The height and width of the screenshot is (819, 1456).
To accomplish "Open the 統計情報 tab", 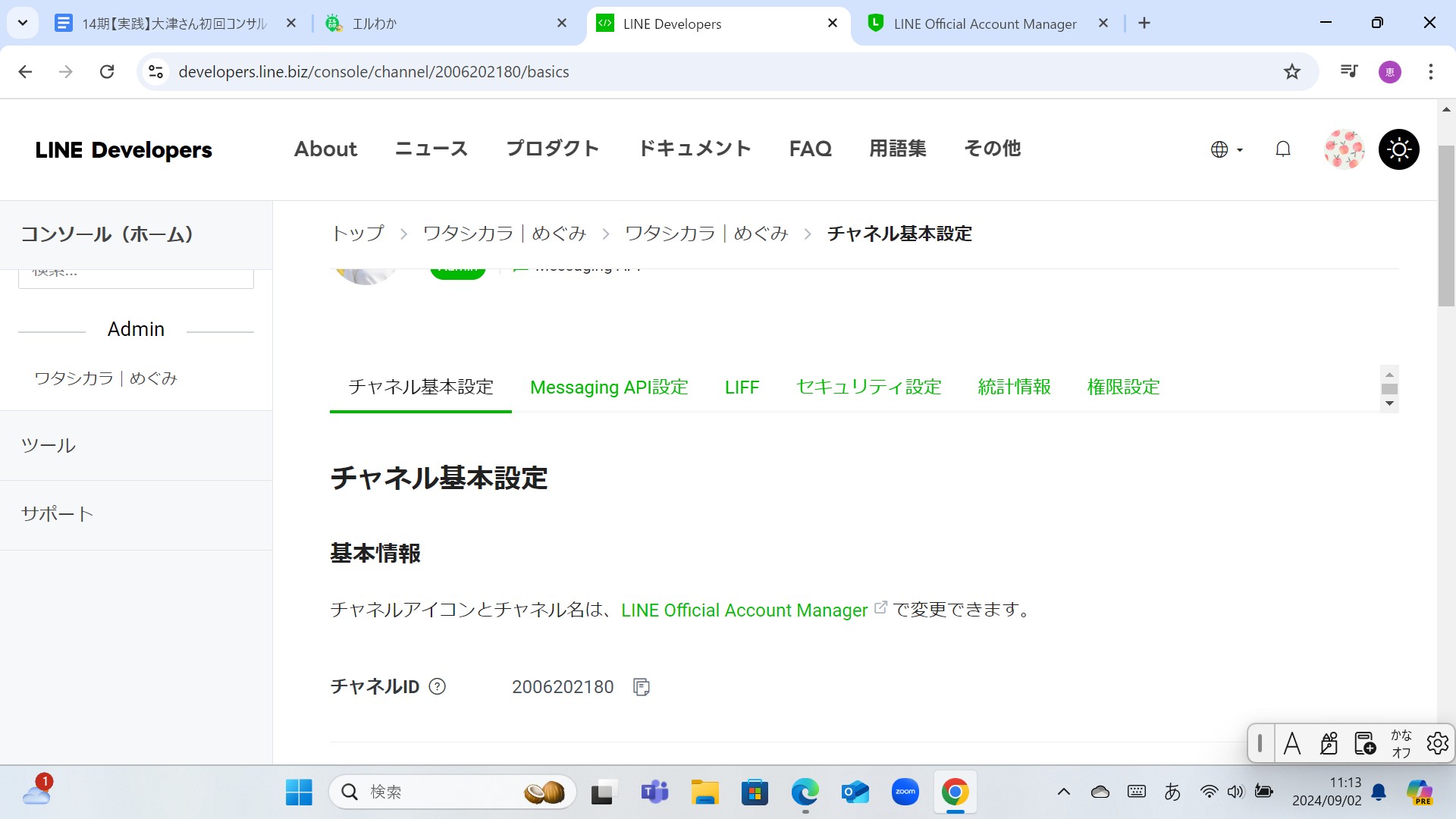I will pos(1014,388).
